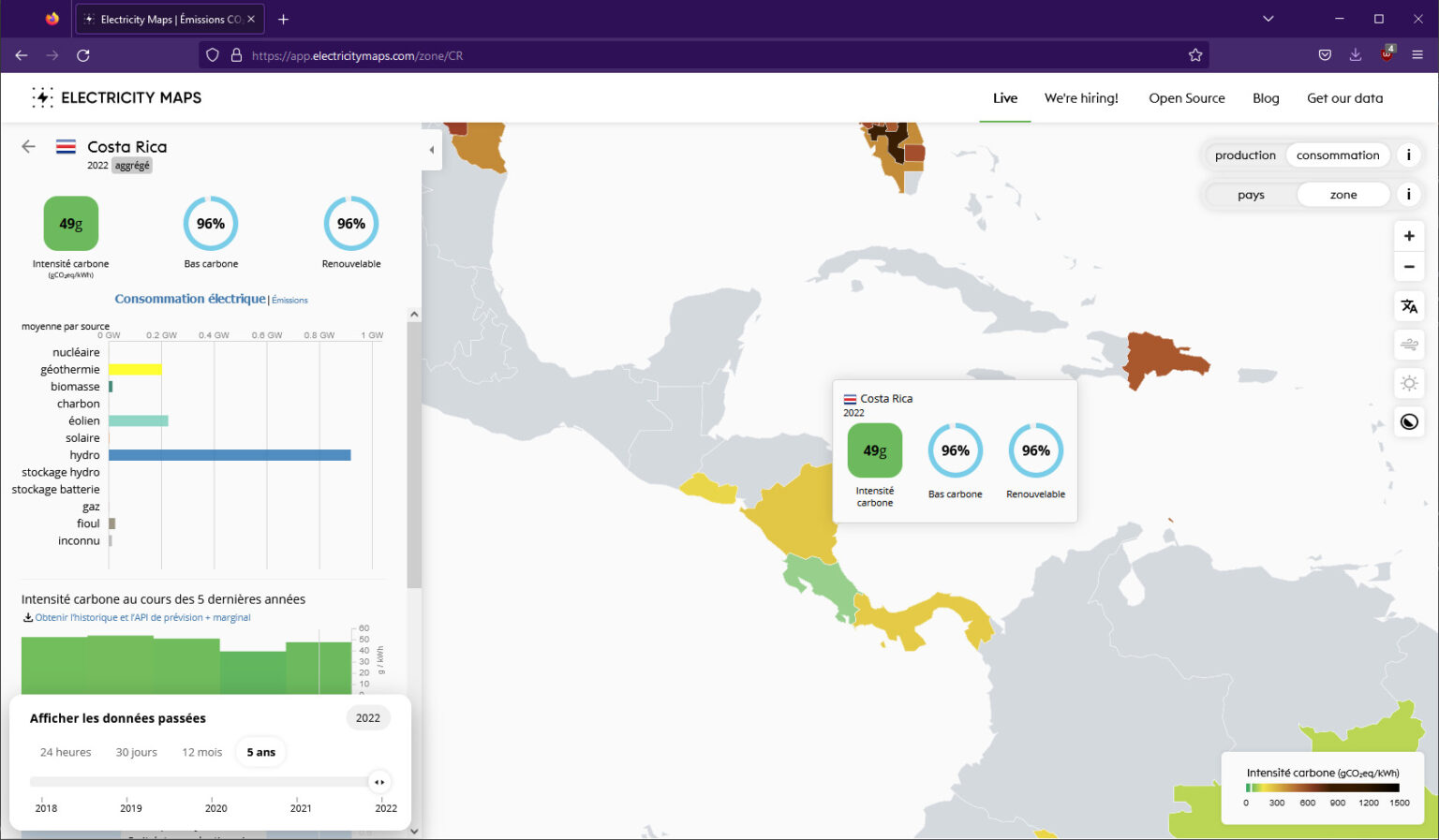Click the time slider handle
Viewport: 1439px width, 840px height.
point(379,782)
